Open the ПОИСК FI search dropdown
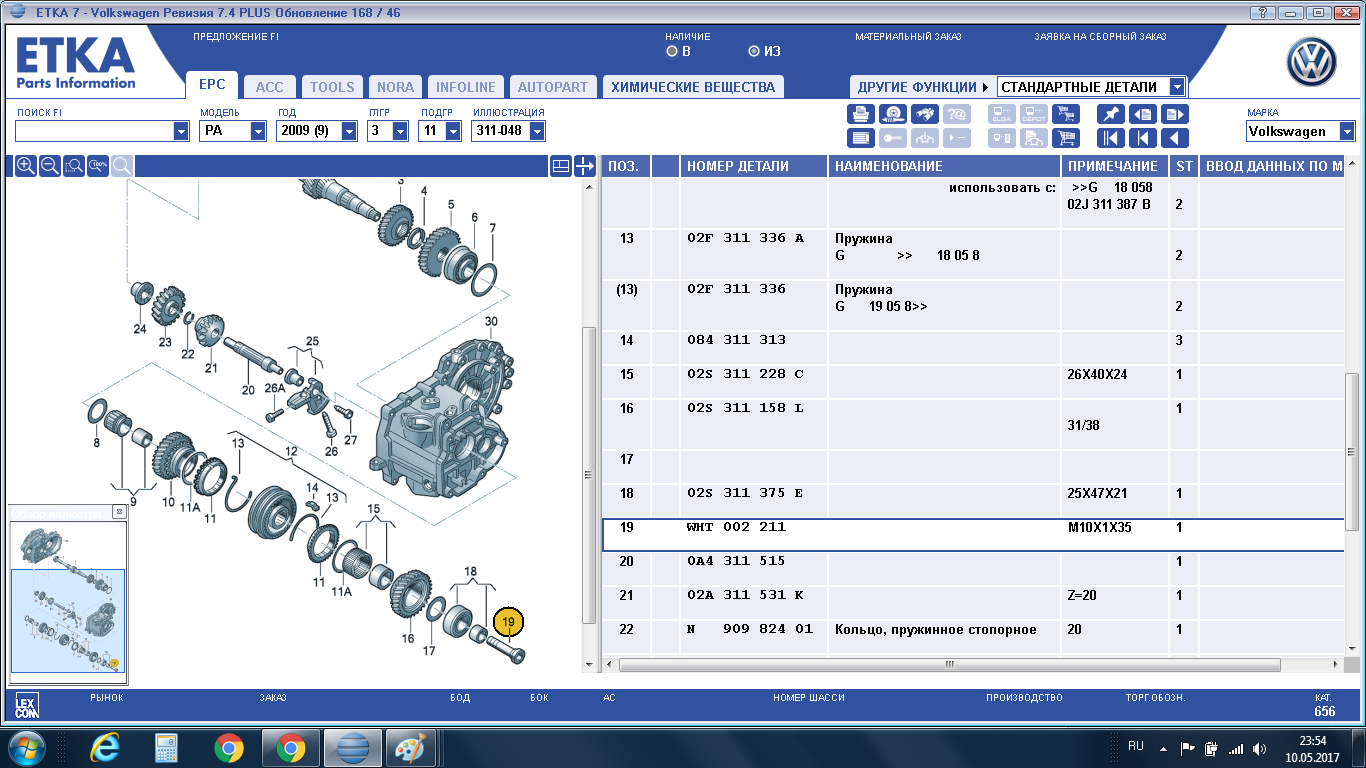1366x768 pixels. coord(181,131)
